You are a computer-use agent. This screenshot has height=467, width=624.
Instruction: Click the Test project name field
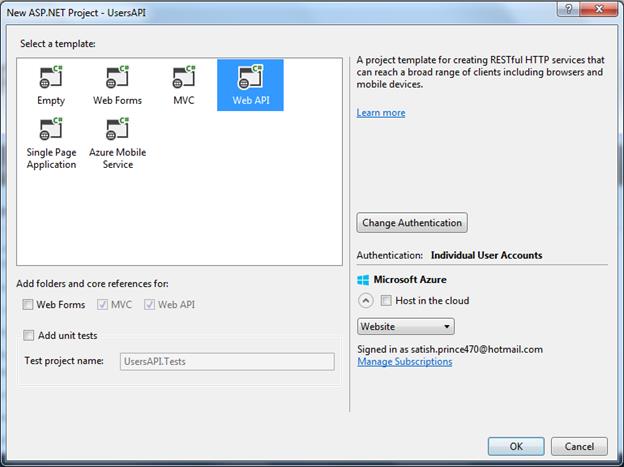coord(227,361)
